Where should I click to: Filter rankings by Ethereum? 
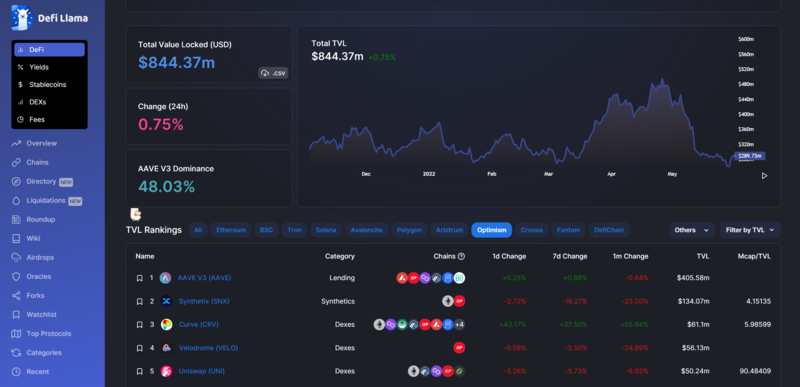231,230
